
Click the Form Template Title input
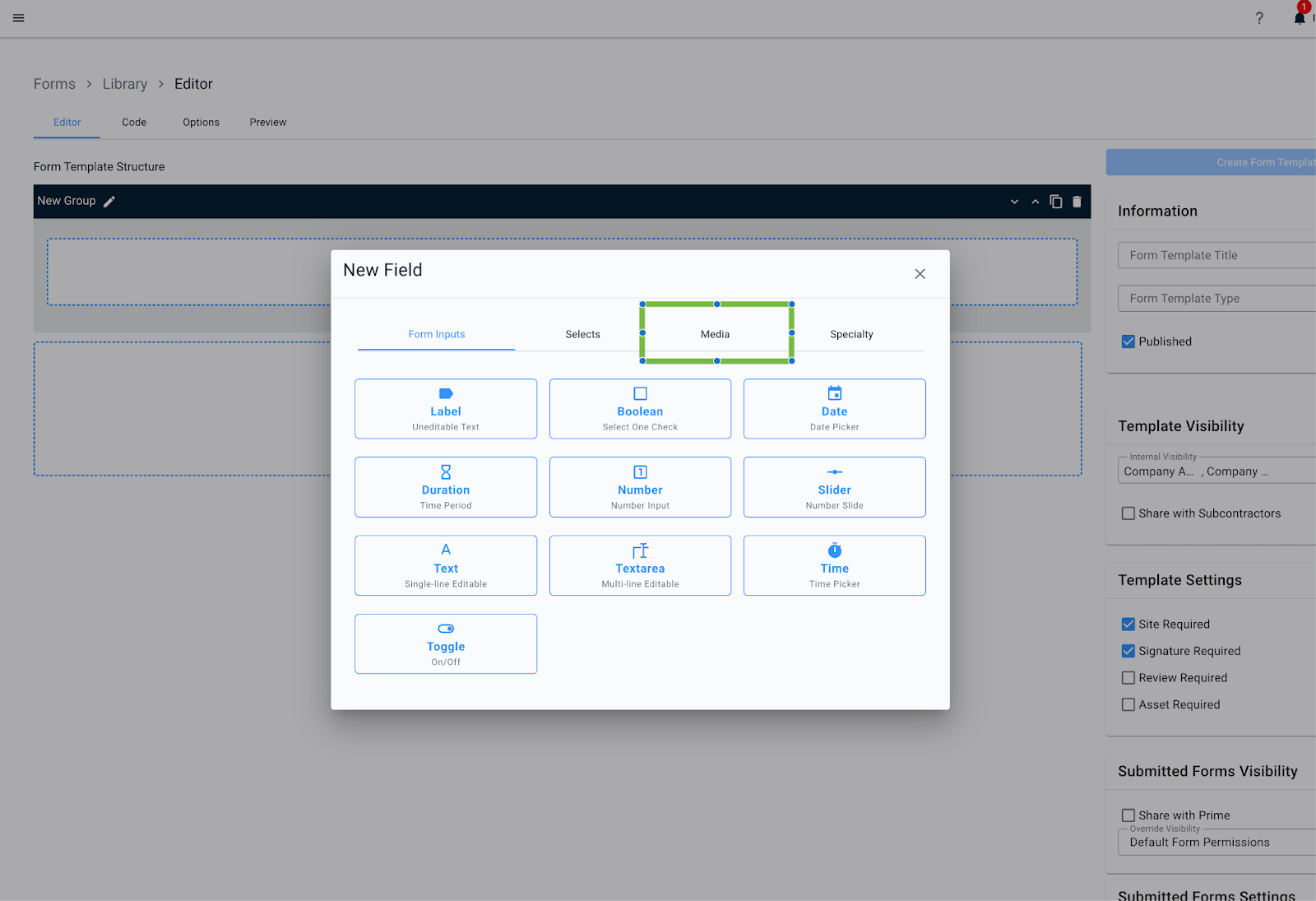(x=1217, y=255)
